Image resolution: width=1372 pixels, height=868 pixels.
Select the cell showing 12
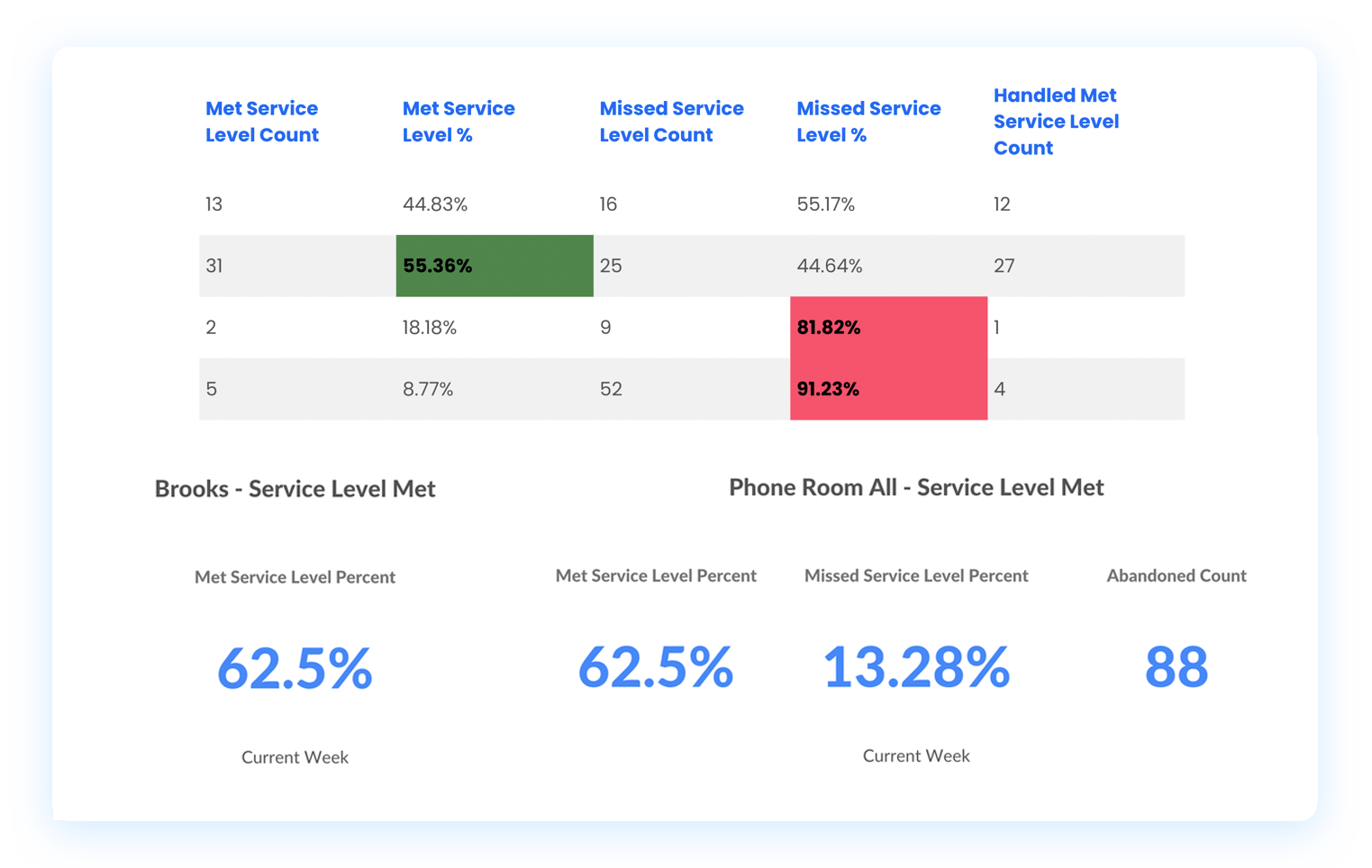(x=1086, y=204)
